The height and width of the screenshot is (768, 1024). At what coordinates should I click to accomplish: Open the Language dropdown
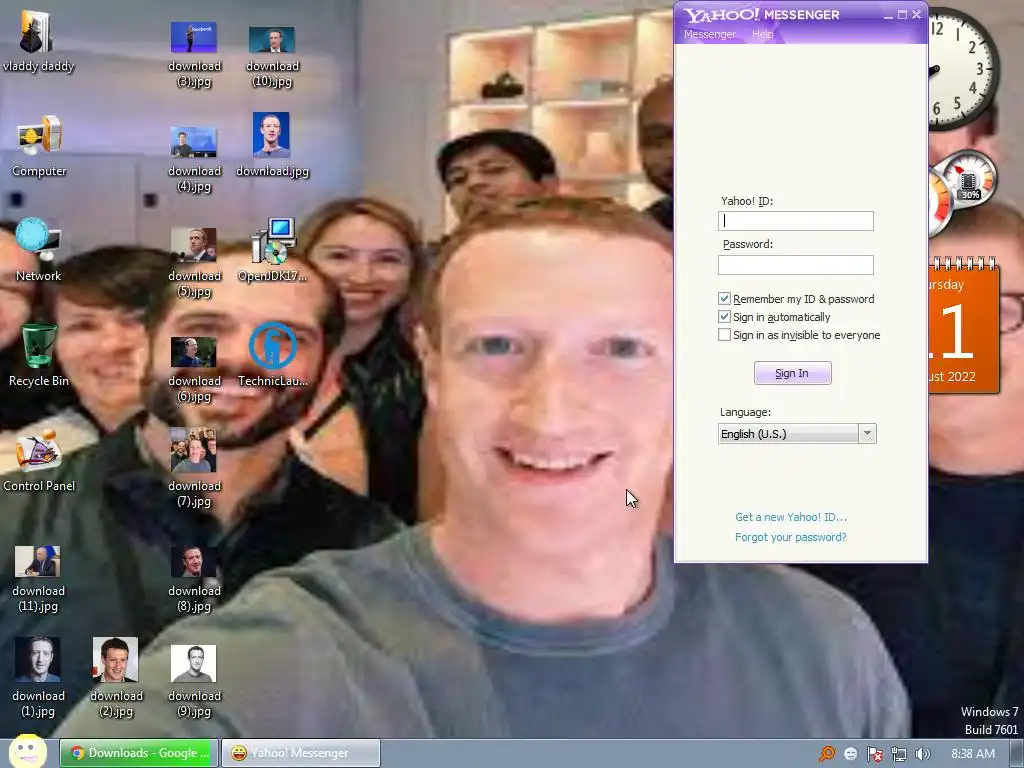point(797,434)
